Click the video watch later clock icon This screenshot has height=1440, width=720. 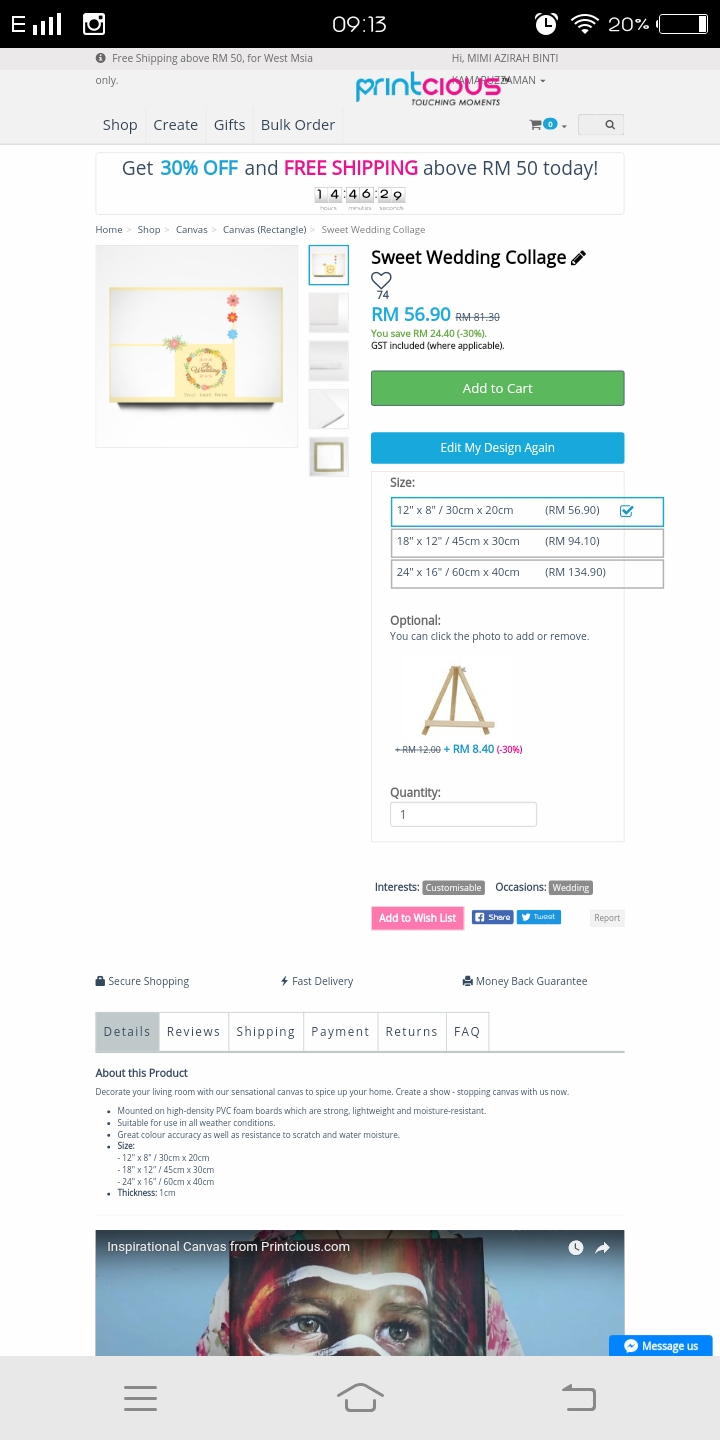576,1248
